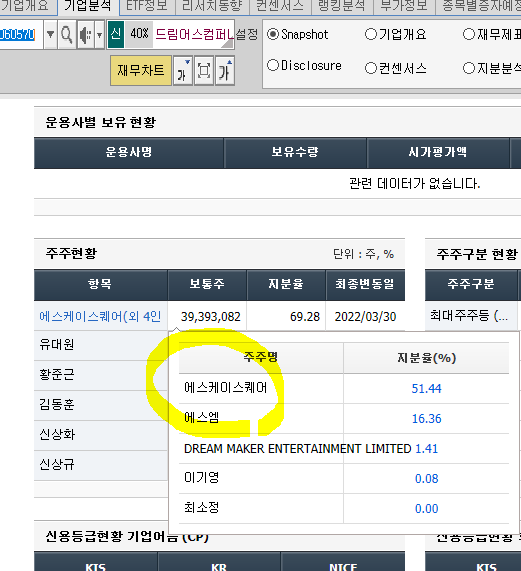Click the shareholder row 김동훈

(x=100, y=405)
